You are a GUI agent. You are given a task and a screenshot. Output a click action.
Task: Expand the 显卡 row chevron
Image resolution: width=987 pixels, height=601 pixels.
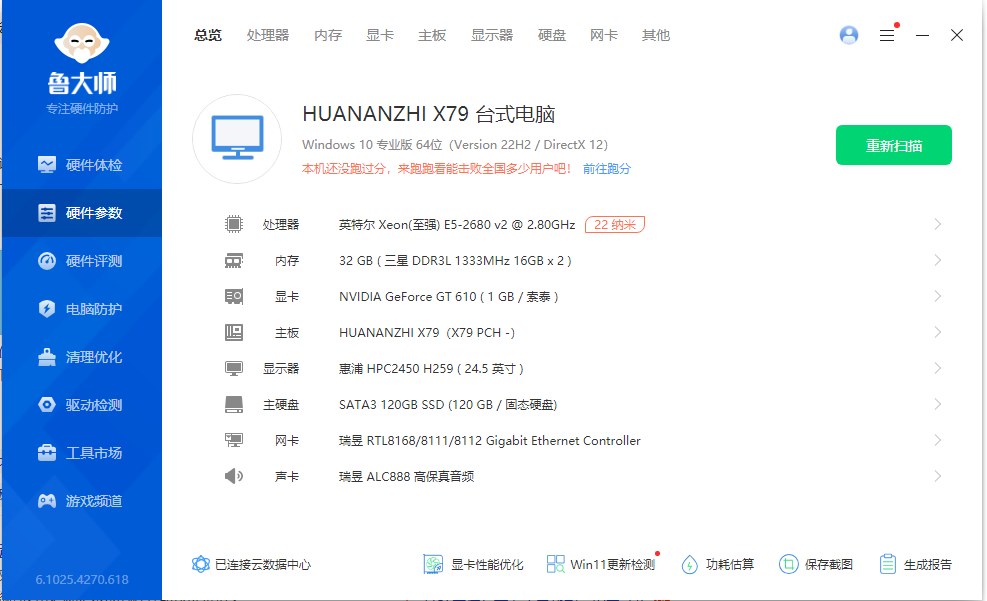[x=937, y=296]
